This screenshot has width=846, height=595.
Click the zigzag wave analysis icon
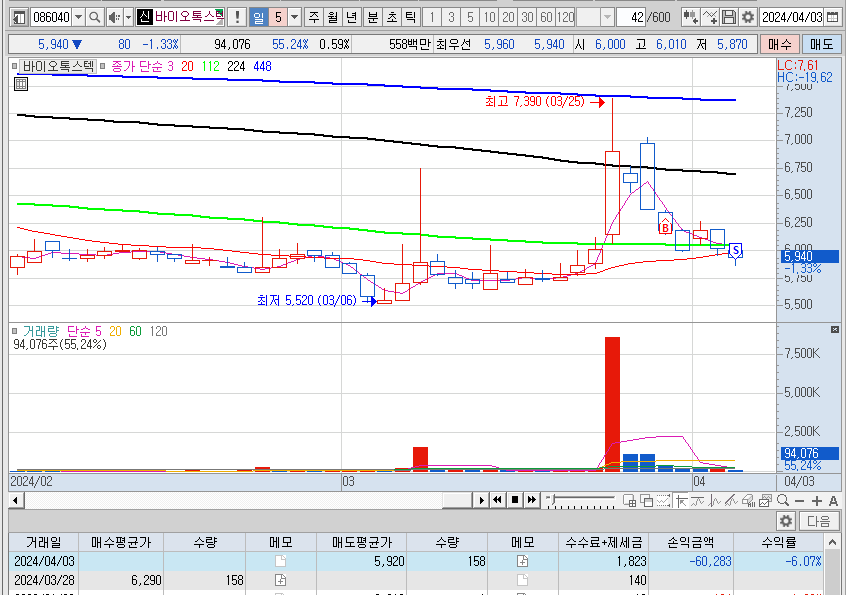point(714,501)
